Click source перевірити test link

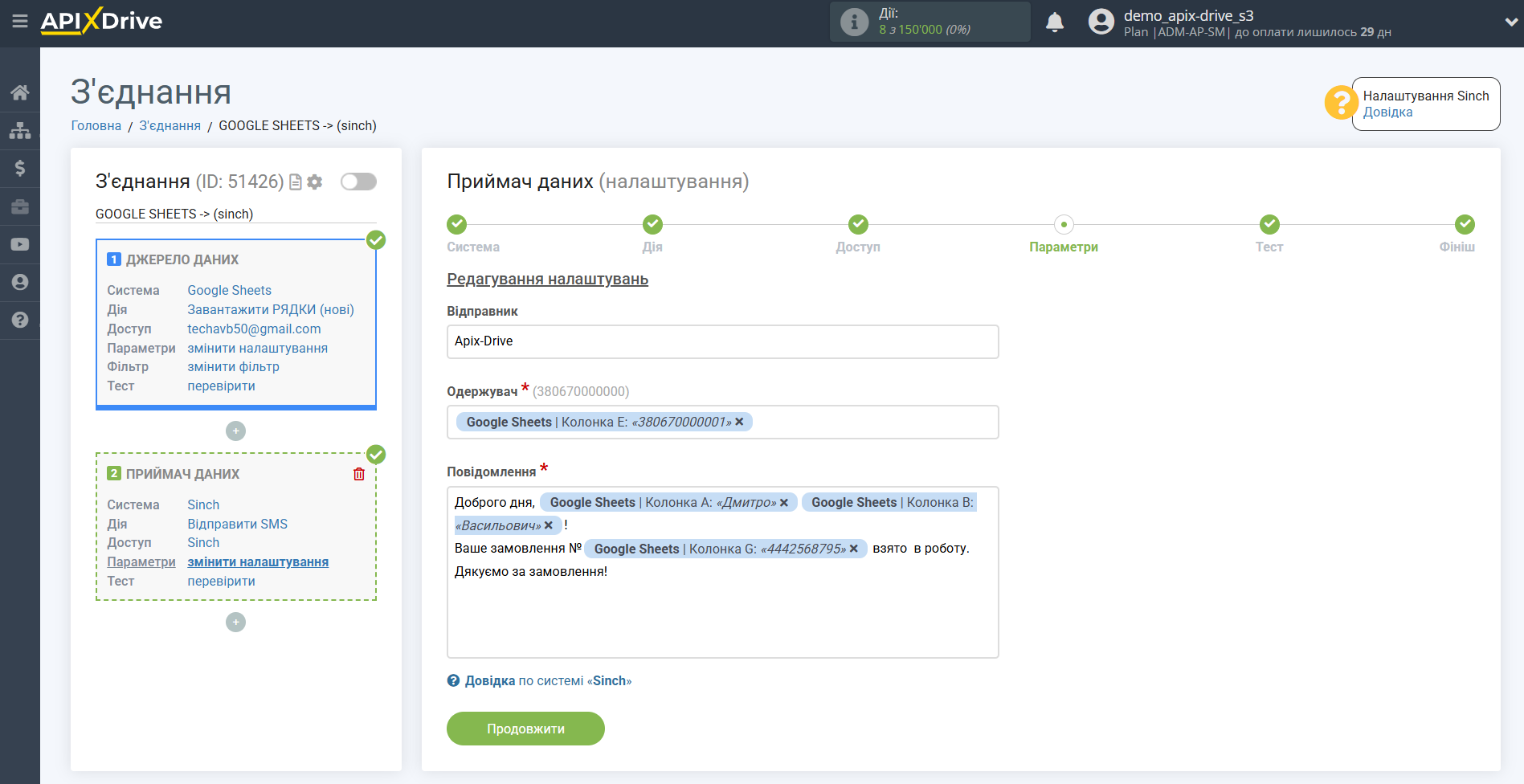tap(221, 386)
